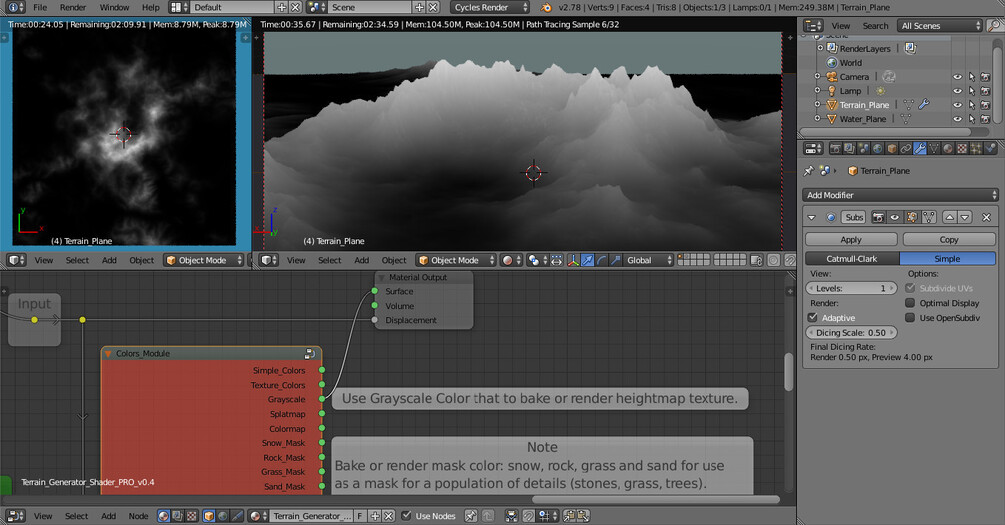
Task: Enable the Optimal Display checkbox
Action: pos(909,303)
